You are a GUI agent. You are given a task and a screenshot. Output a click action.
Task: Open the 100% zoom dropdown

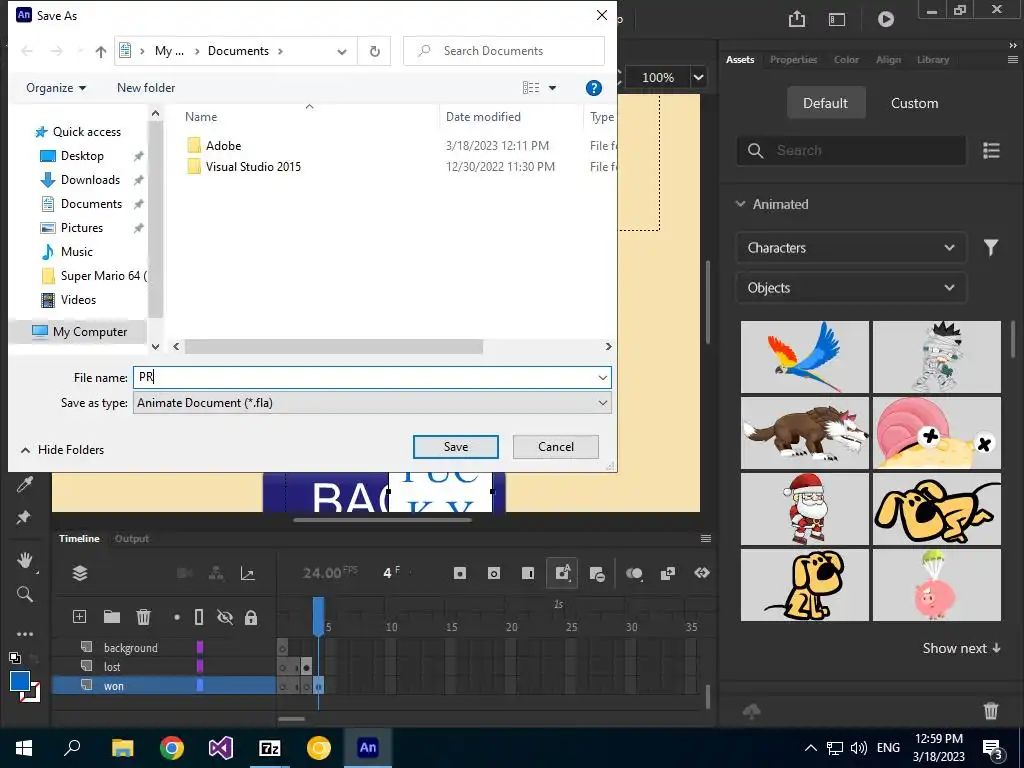pyautogui.click(x=698, y=77)
